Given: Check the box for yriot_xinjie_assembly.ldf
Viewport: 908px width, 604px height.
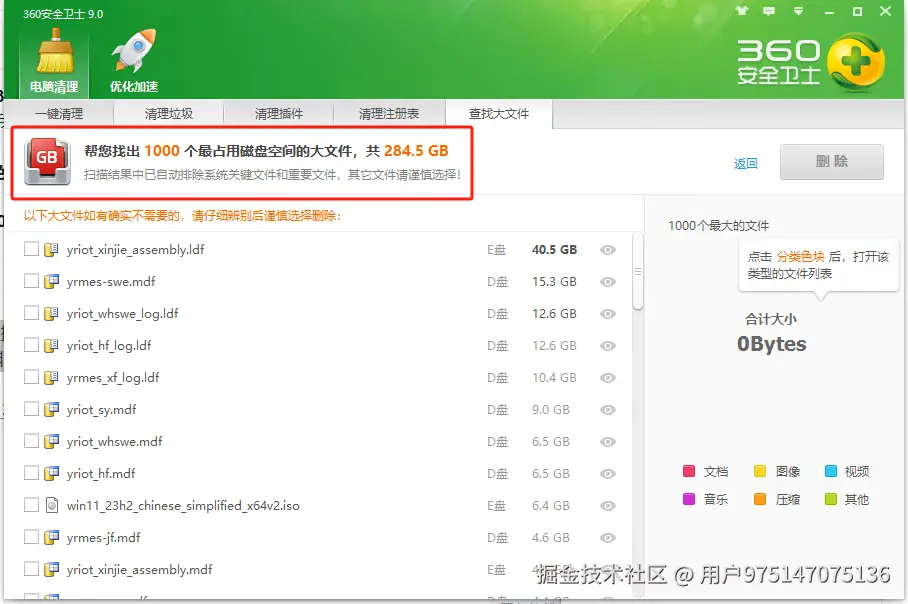Looking at the screenshot, I should tap(31, 249).
